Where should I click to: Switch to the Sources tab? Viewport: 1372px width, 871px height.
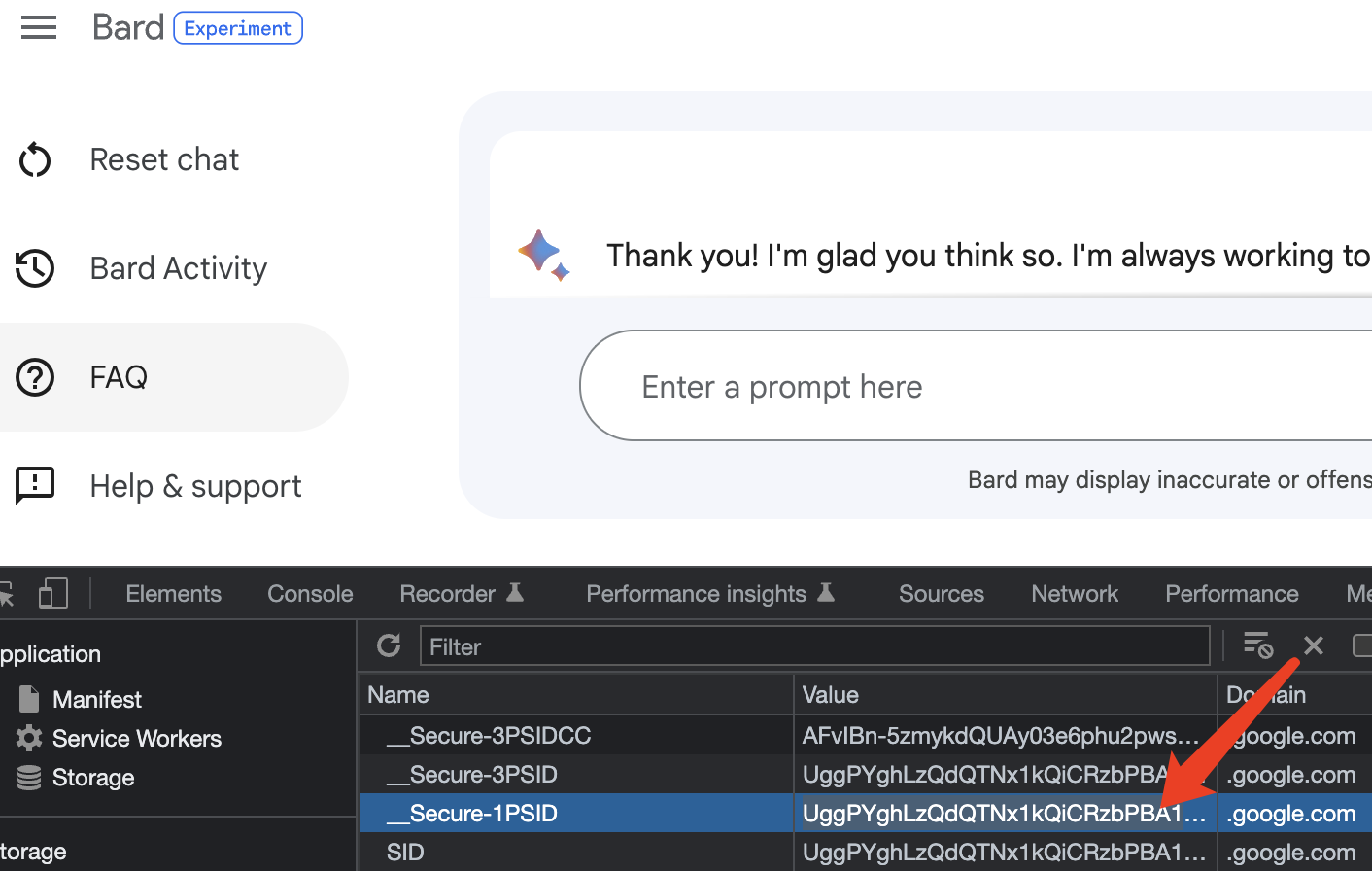(x=942, y=594)
